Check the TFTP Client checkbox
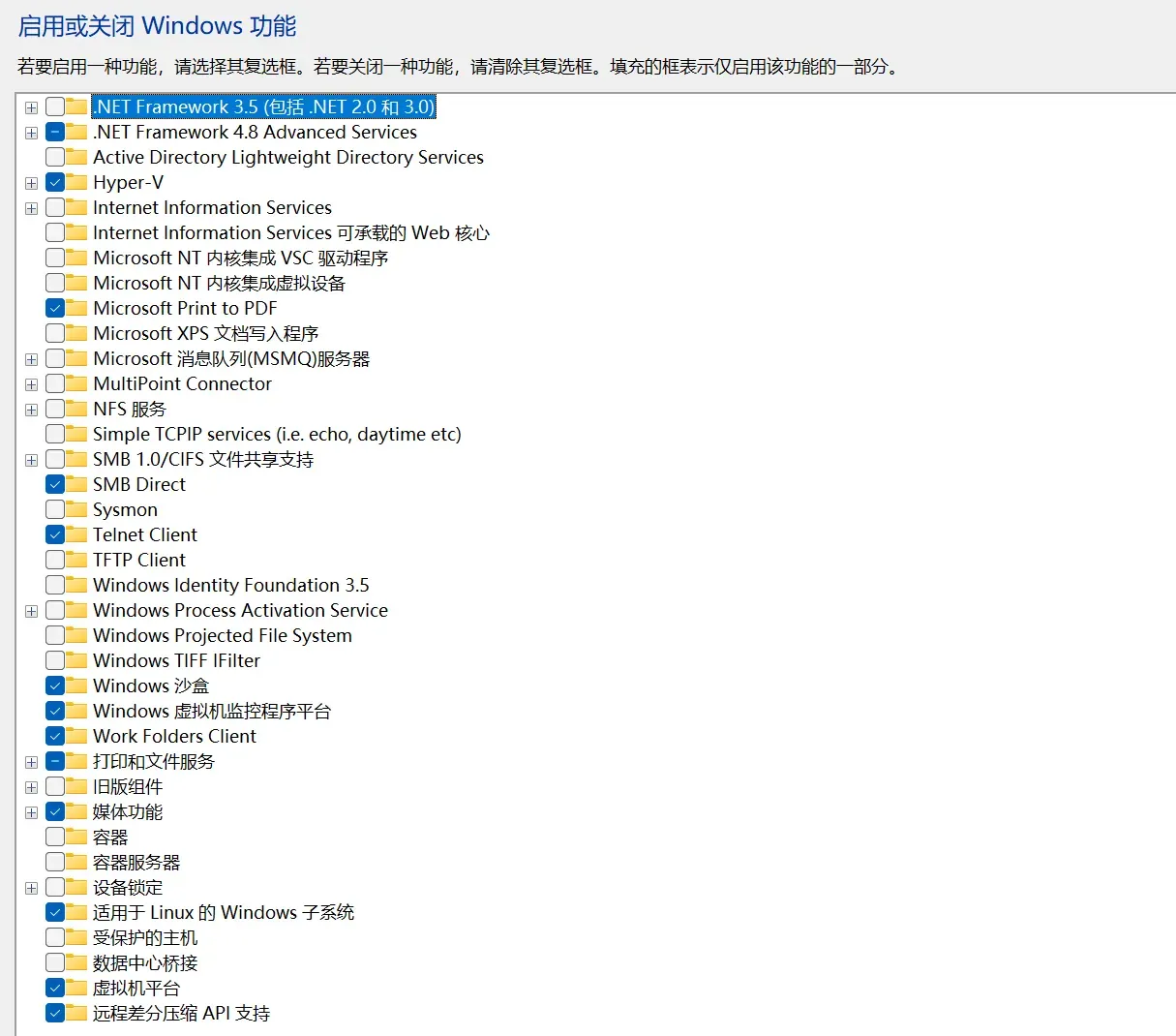 click(55, 560)
